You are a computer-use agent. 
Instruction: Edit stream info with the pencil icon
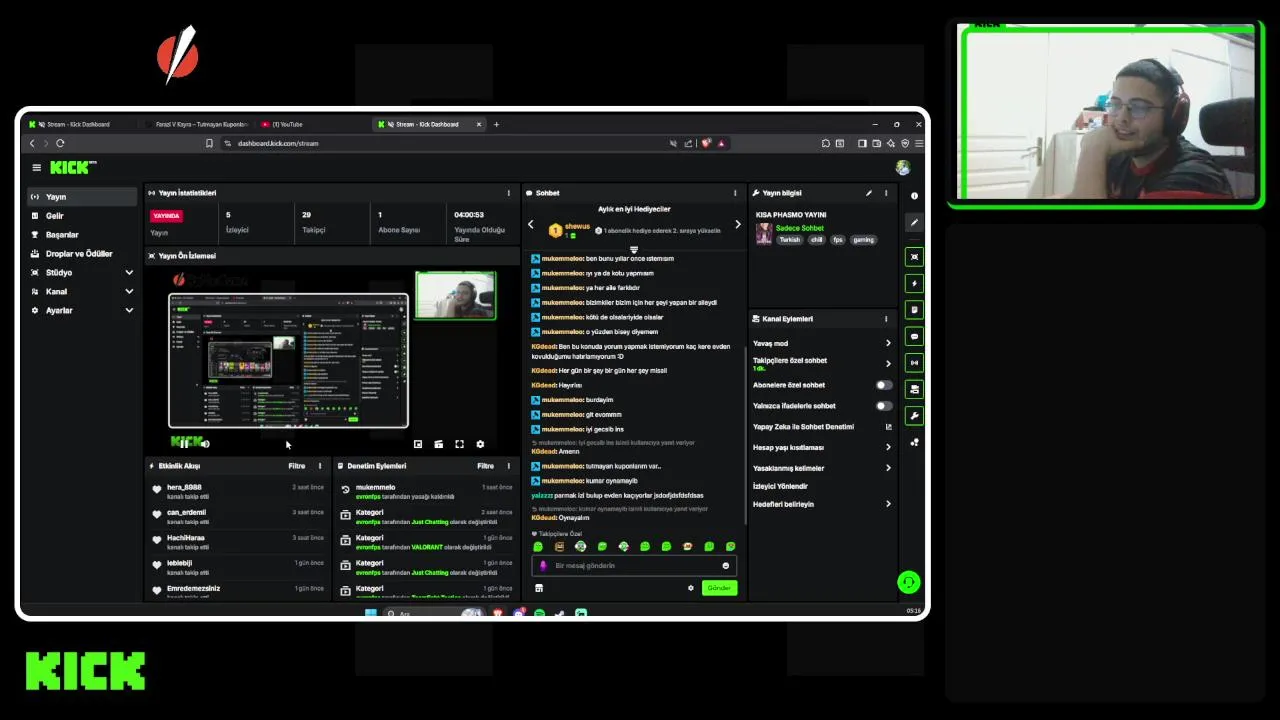click(869, 193)
